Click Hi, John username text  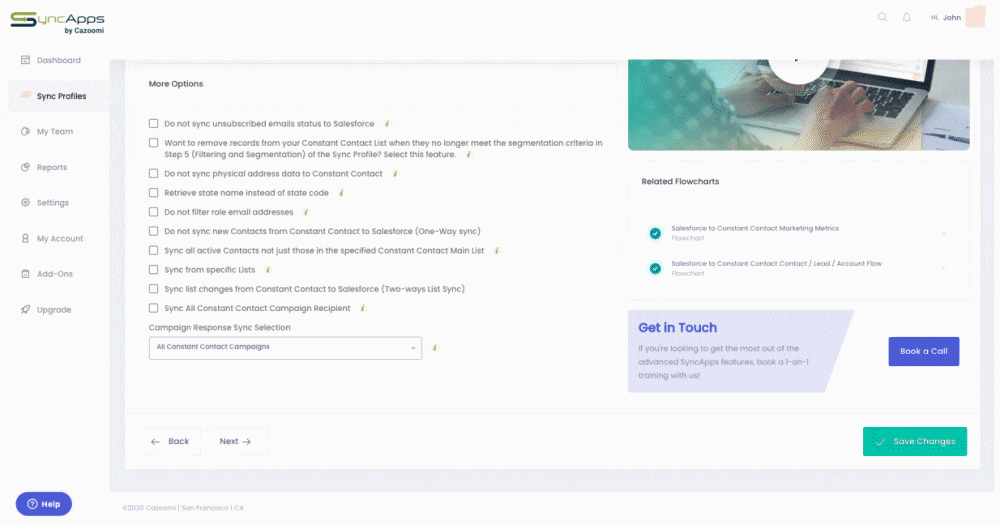click(x=946, y=17)
